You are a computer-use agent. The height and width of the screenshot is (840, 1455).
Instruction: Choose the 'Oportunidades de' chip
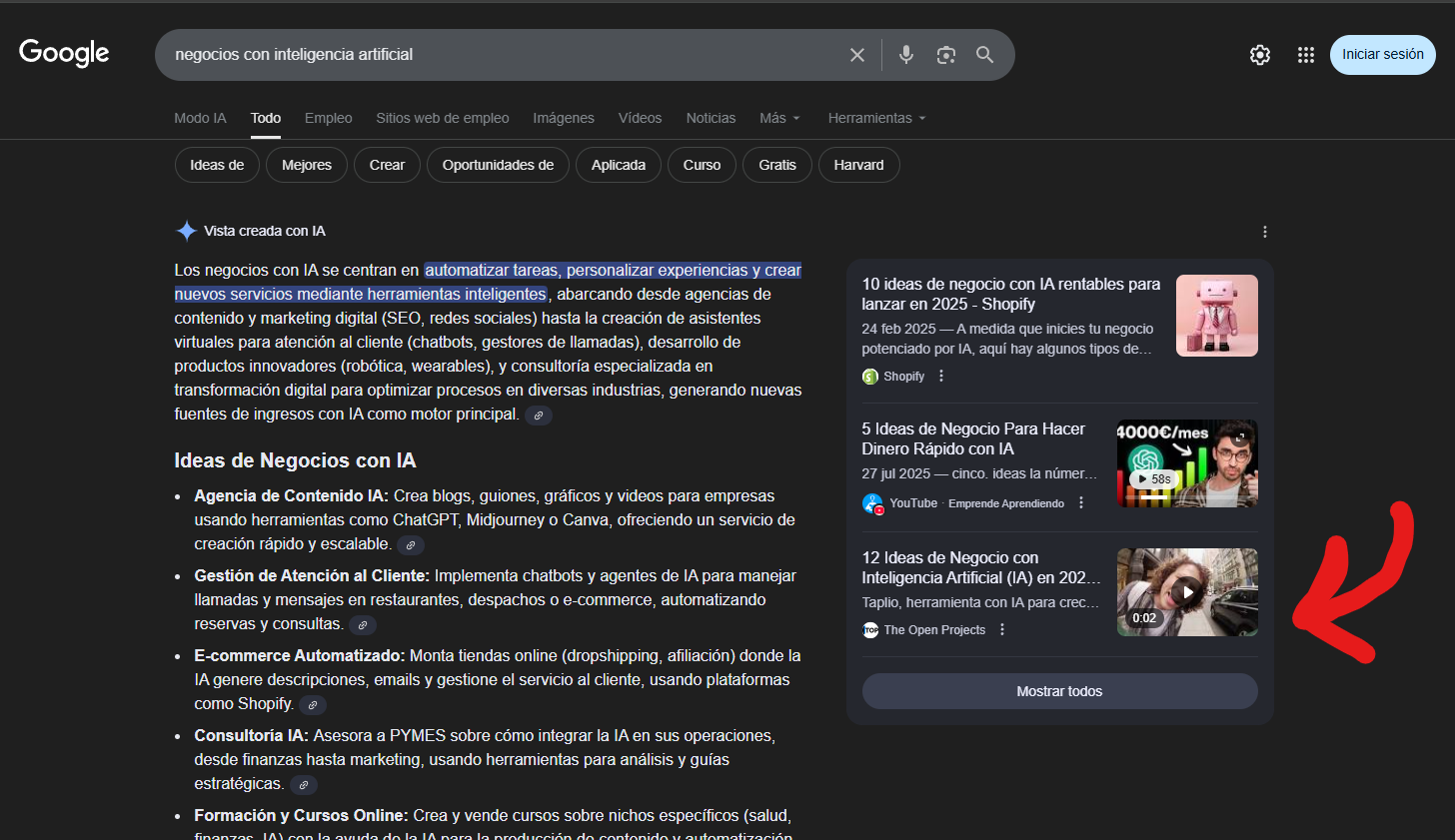[498, 165]
